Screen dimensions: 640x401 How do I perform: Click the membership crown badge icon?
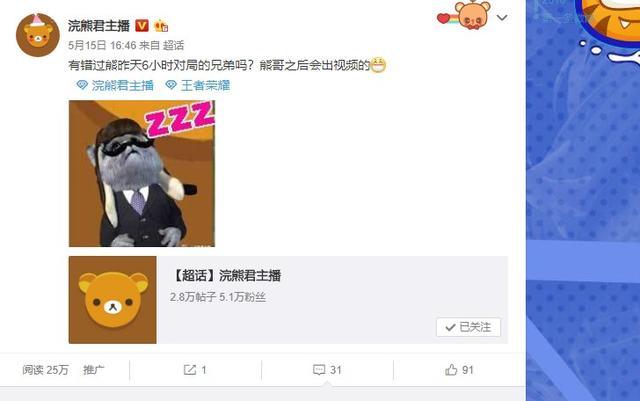click(x=161, y=26)
